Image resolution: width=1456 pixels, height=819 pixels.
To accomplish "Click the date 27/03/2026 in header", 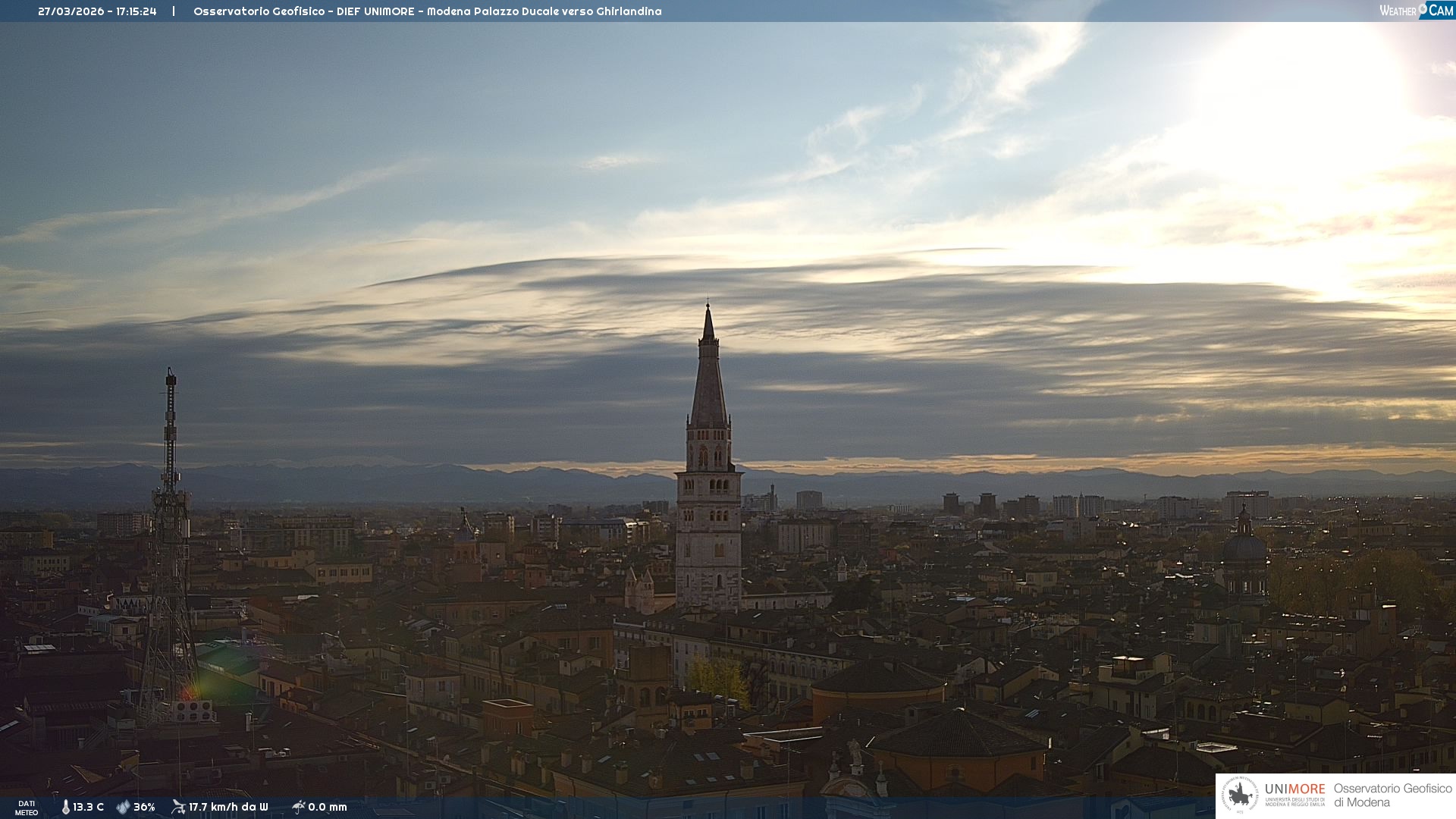I will tap(71, 11).
